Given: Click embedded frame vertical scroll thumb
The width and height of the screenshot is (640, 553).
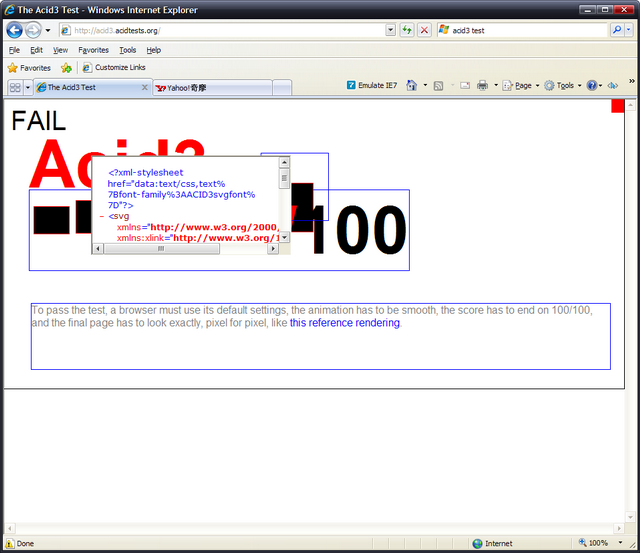Looking at the screenshot, I should coord(284,178).
